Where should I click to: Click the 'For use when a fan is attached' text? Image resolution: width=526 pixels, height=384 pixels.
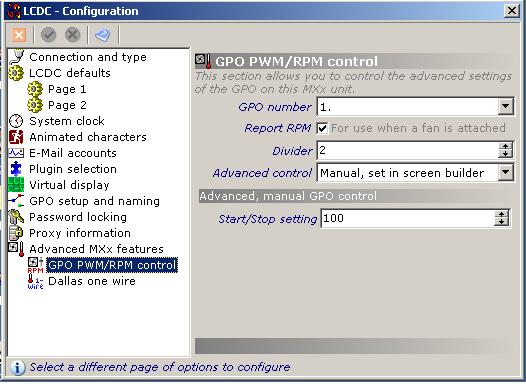(x=418, y=128)
